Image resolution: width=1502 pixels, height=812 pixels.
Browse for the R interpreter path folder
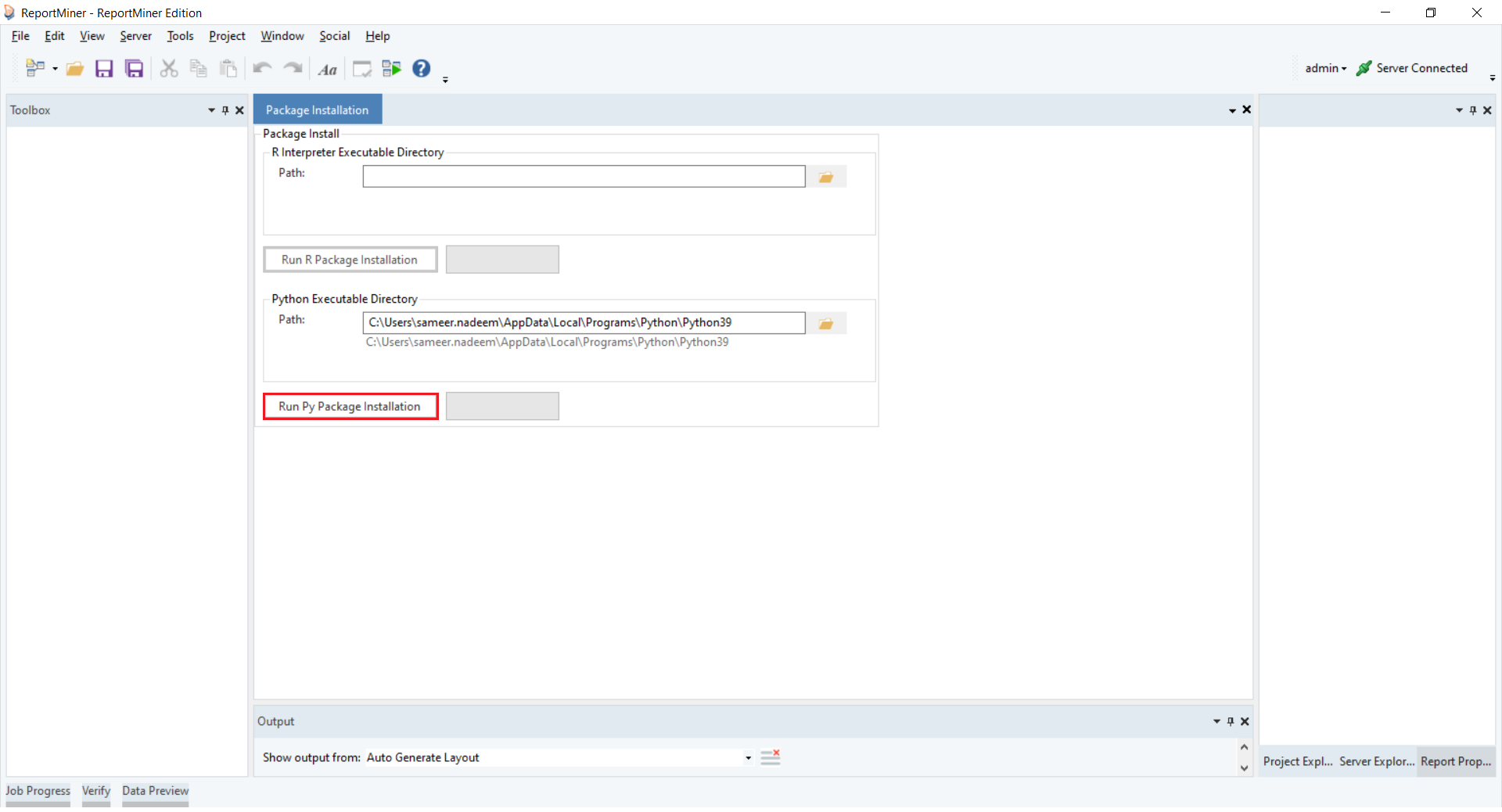[825, 178]
